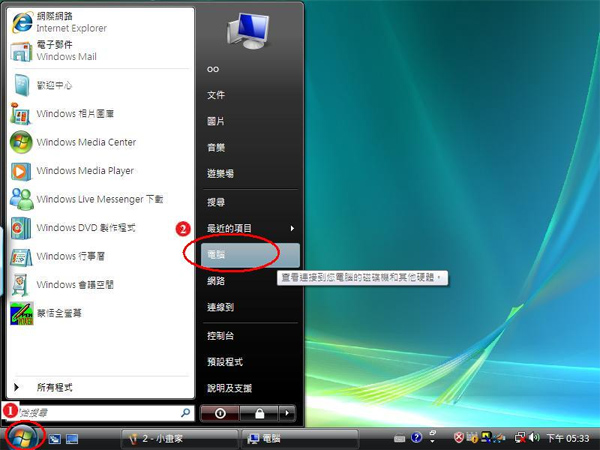Image resolution: width=600 pixels, height=450 pixels.
Task: Click the red security shield tray icon
Action: pyautogui.click(x=458, y=437)
